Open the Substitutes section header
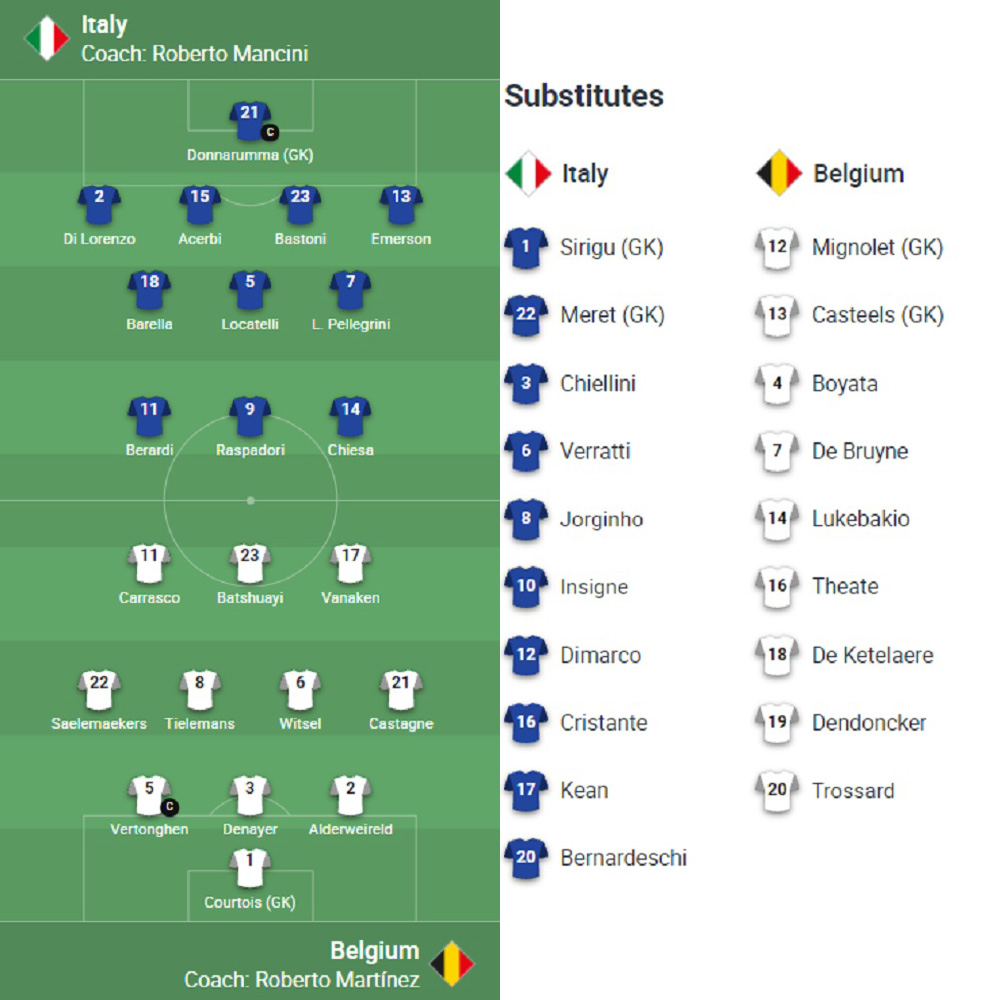1000x1000 pixels. point(586,96)
